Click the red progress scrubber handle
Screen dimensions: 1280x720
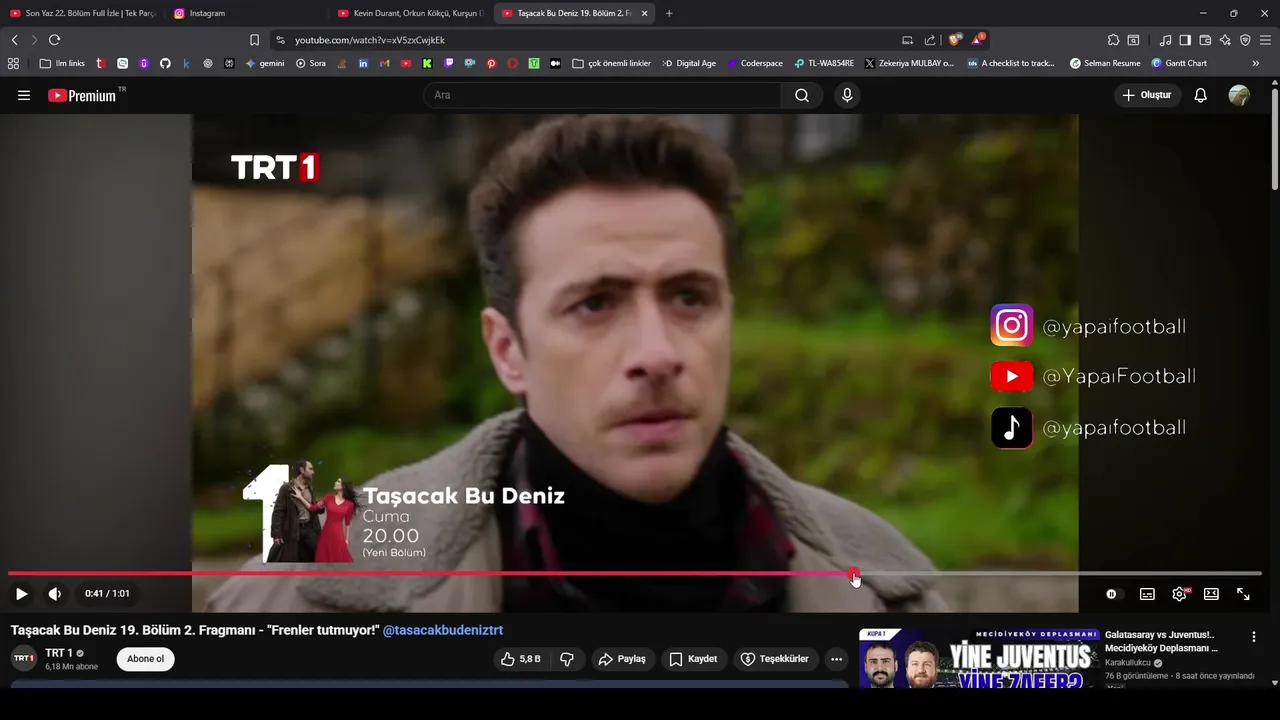pyautogui.click(x=853, y=574)
